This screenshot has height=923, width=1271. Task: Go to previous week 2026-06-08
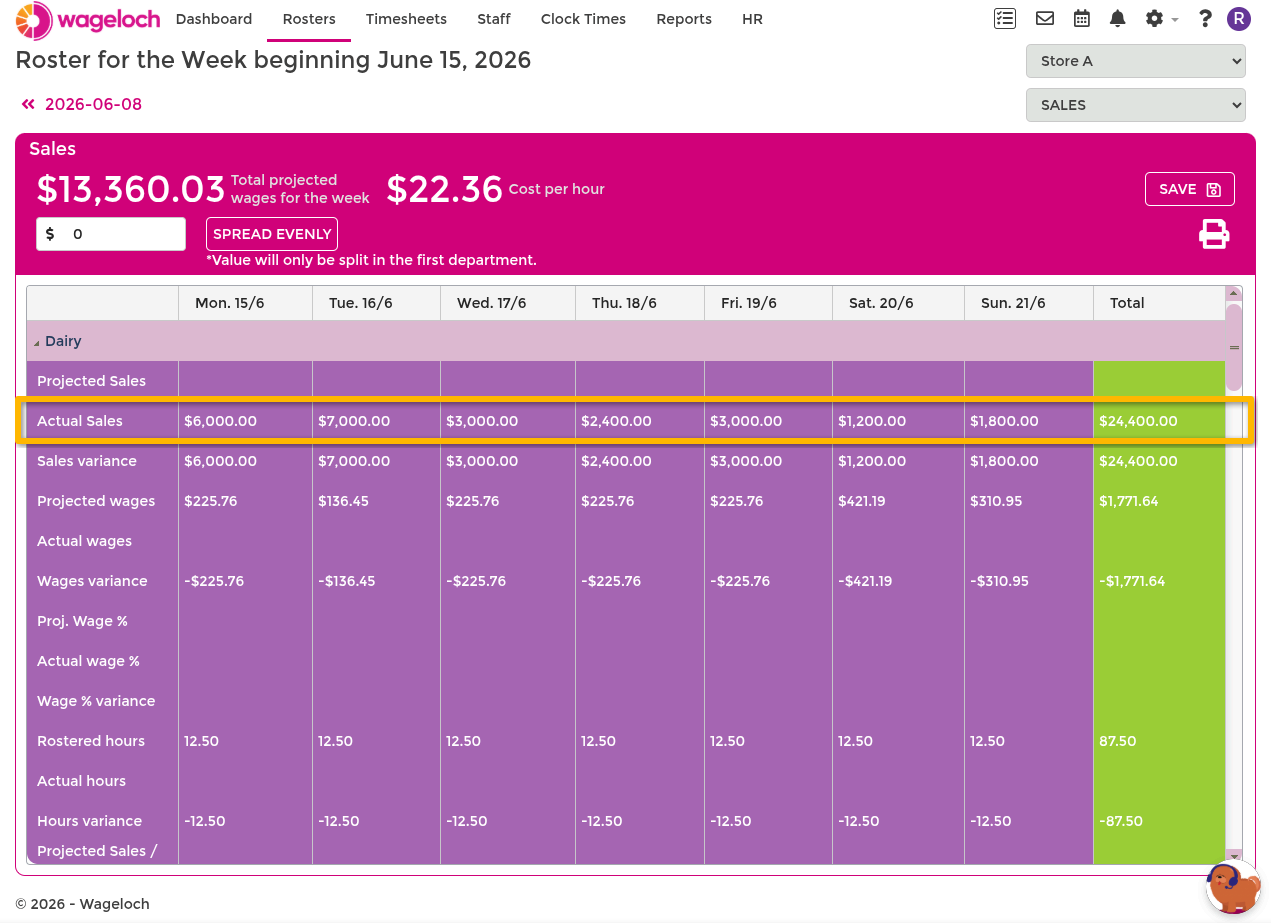point(82,104)
